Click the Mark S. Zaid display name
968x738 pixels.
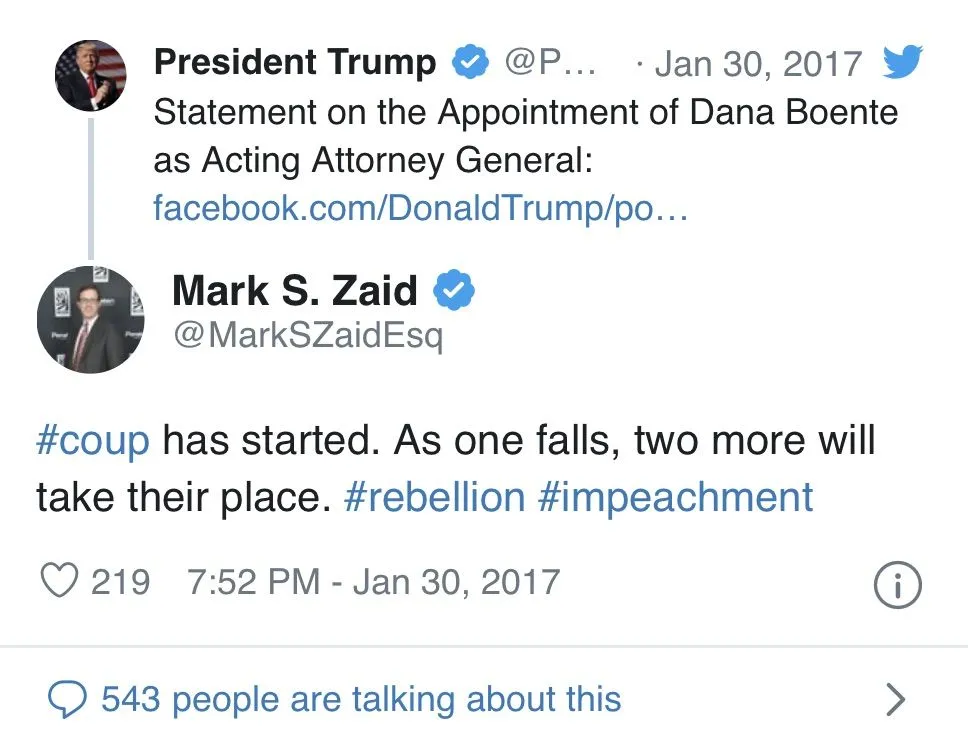[x=294, y=291]
